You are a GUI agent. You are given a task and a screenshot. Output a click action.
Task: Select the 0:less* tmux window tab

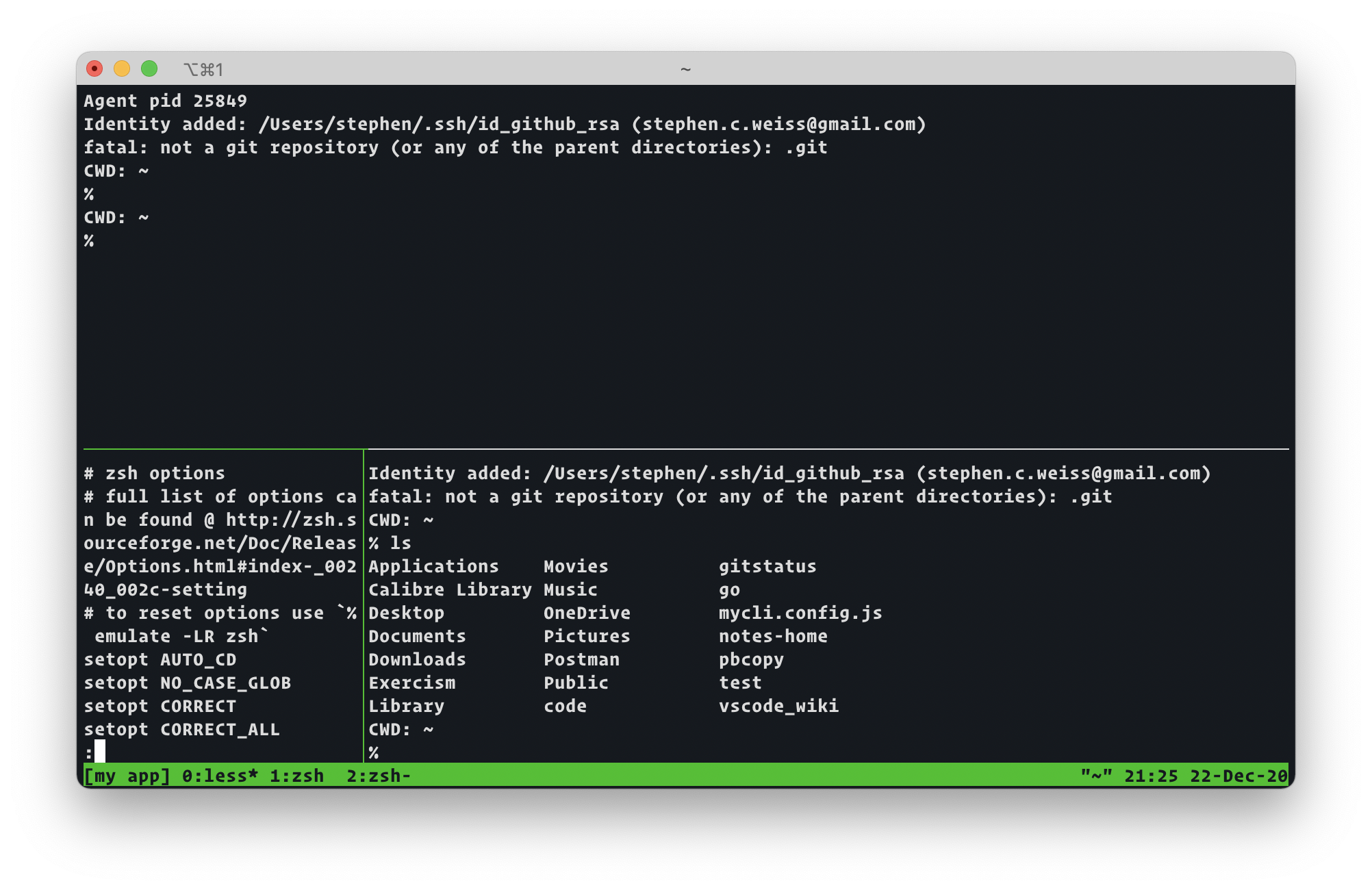[220, 776]
